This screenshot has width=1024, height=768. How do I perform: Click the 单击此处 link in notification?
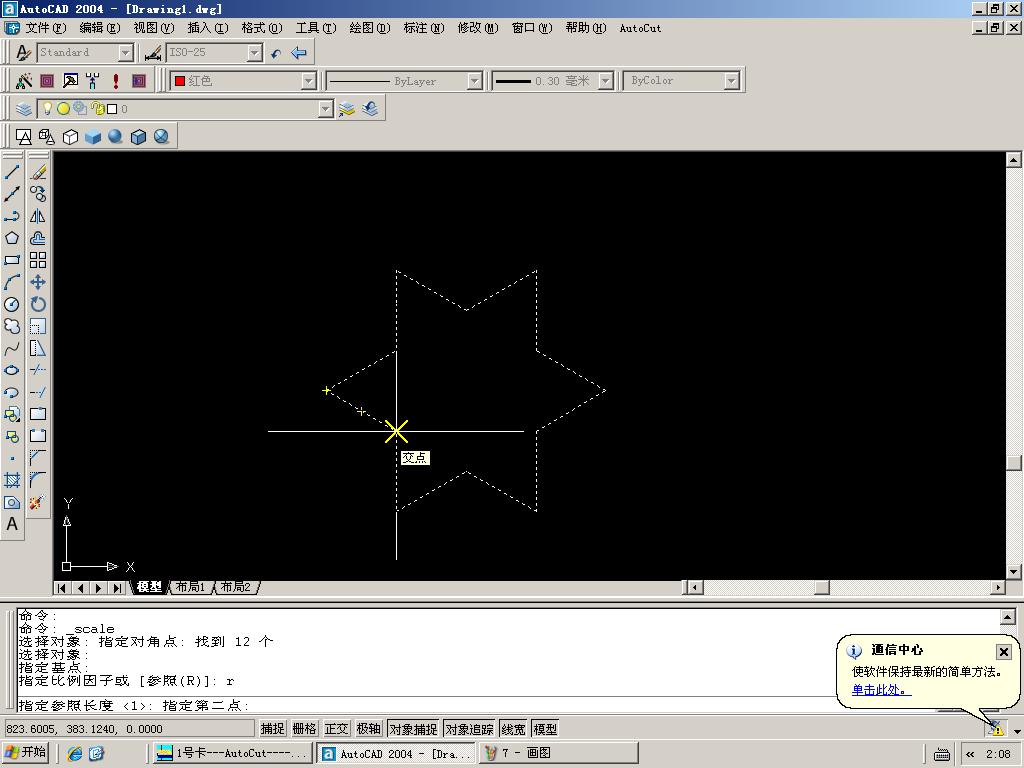click(880, 690)
